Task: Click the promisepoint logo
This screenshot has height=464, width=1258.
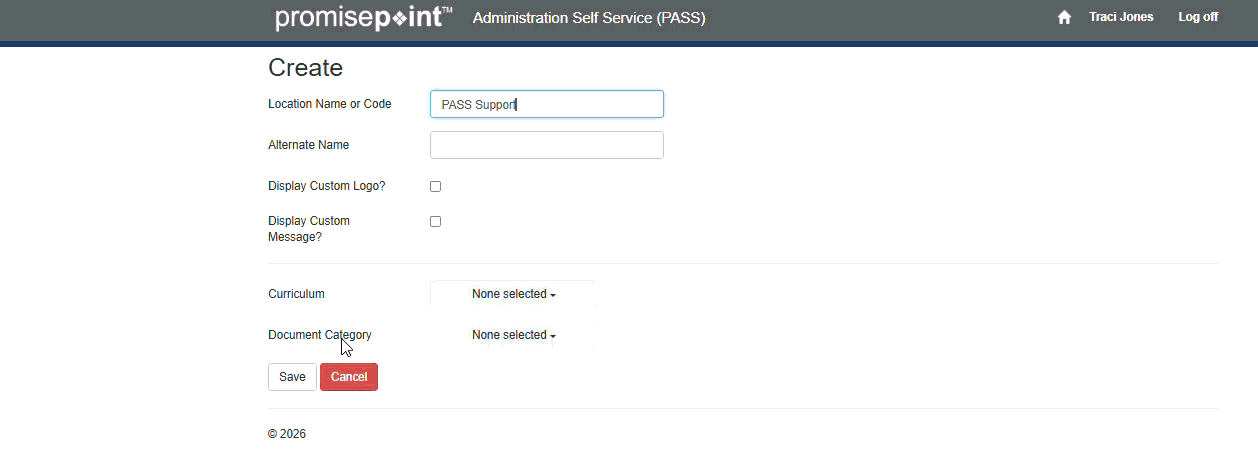Action: 363,18
